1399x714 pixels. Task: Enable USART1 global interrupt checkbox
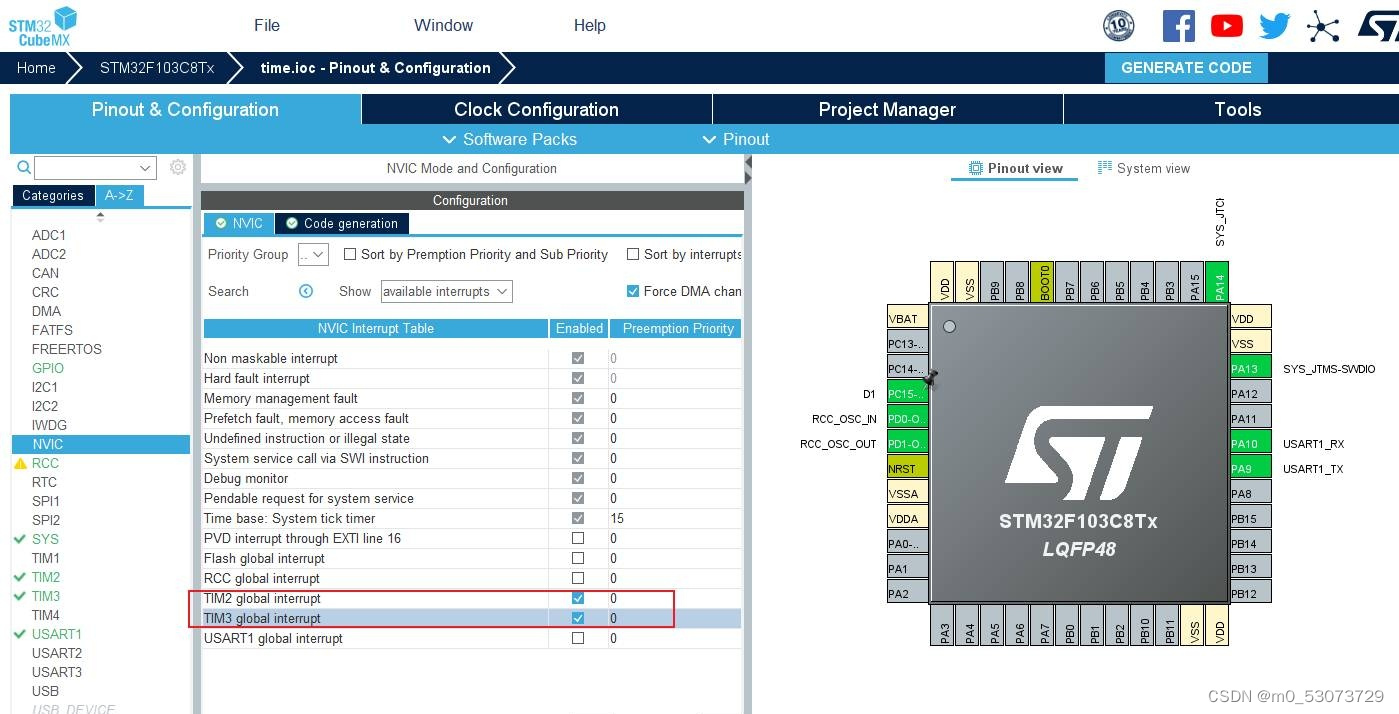(x=578, y=638)
